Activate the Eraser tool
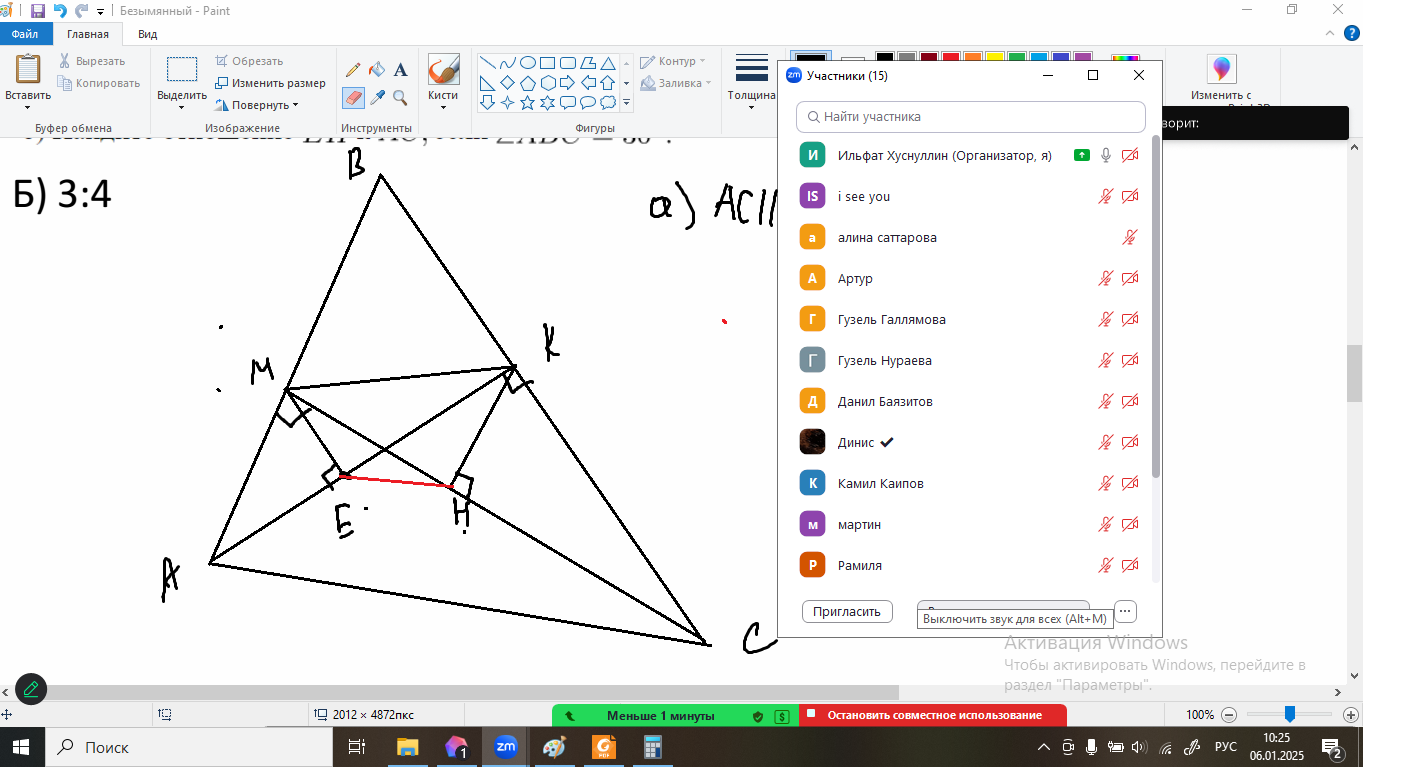Image resolution: width=1401 pixels, height=775 pixels. (x=353, y=97)
